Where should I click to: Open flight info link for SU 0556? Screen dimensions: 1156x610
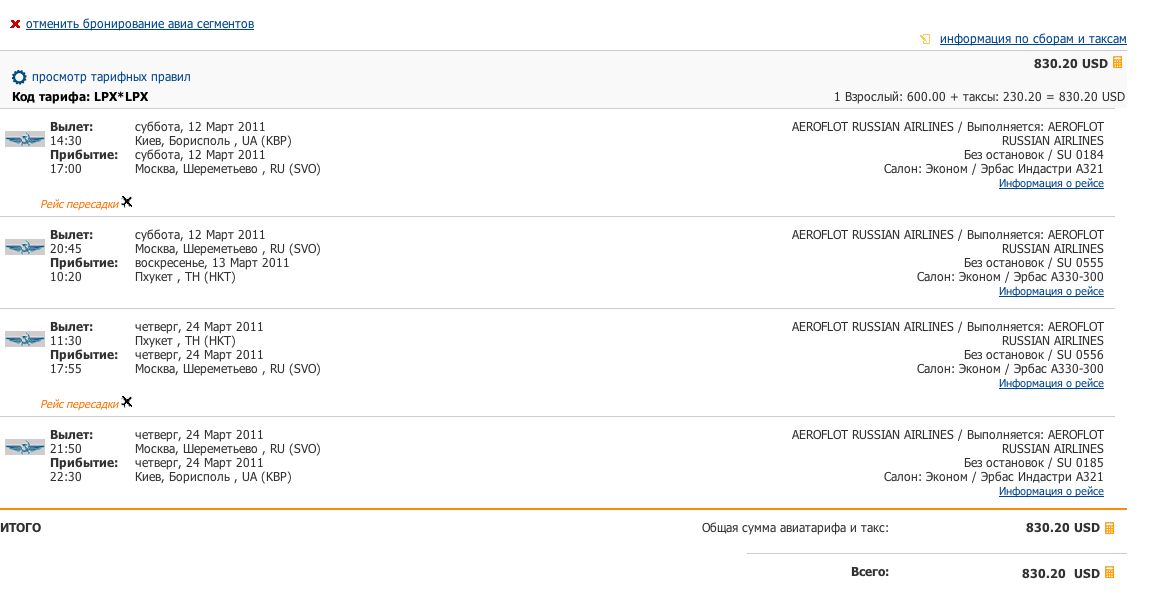coord(1051,384)
